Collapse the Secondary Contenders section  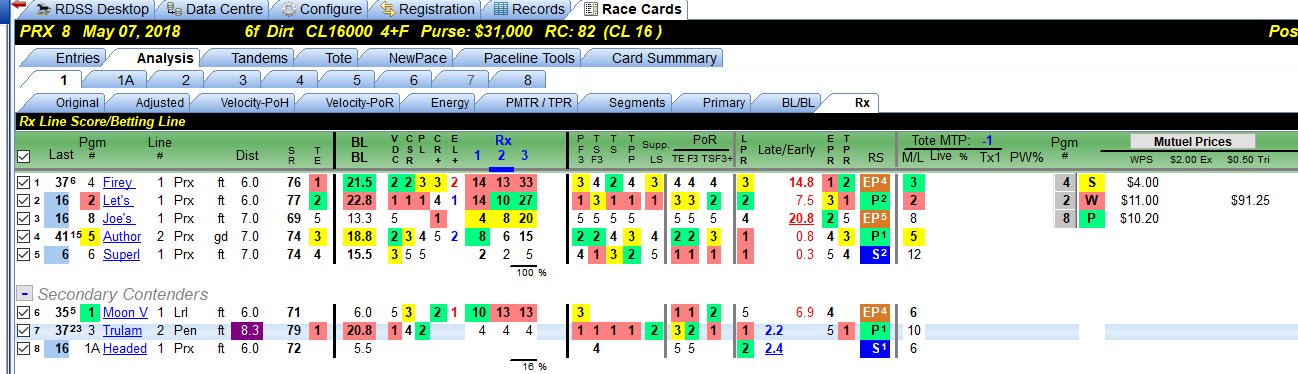25,294
